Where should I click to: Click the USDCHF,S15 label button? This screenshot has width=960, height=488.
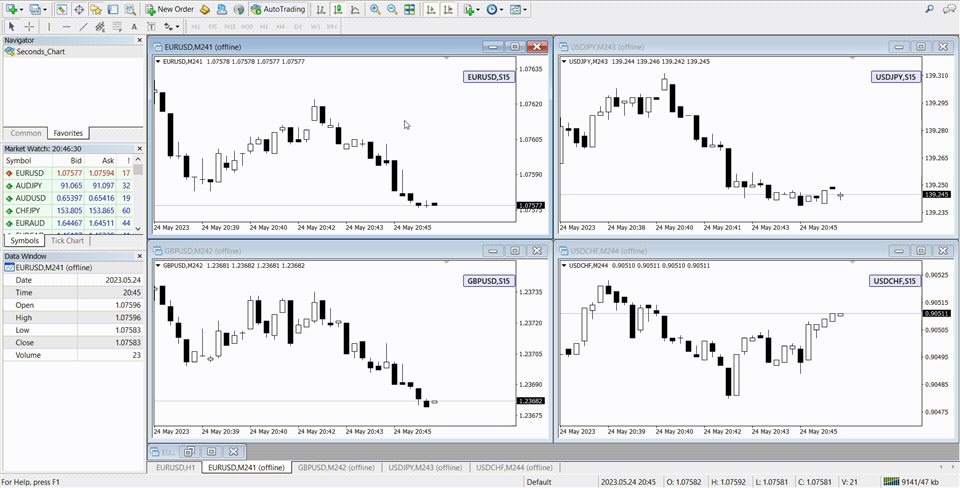click(x=895, y=280)
